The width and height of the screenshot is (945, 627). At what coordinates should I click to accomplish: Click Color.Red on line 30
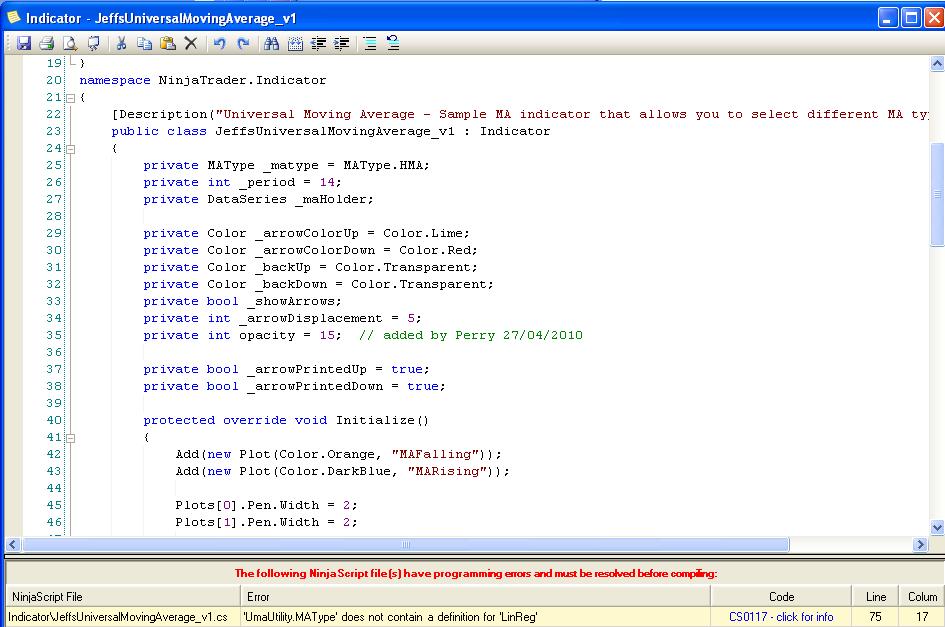(x=435, y=250)
